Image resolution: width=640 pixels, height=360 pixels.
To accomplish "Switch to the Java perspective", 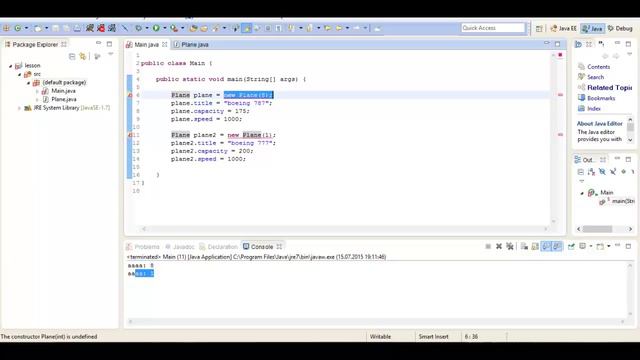I will (x=592, y=28).
